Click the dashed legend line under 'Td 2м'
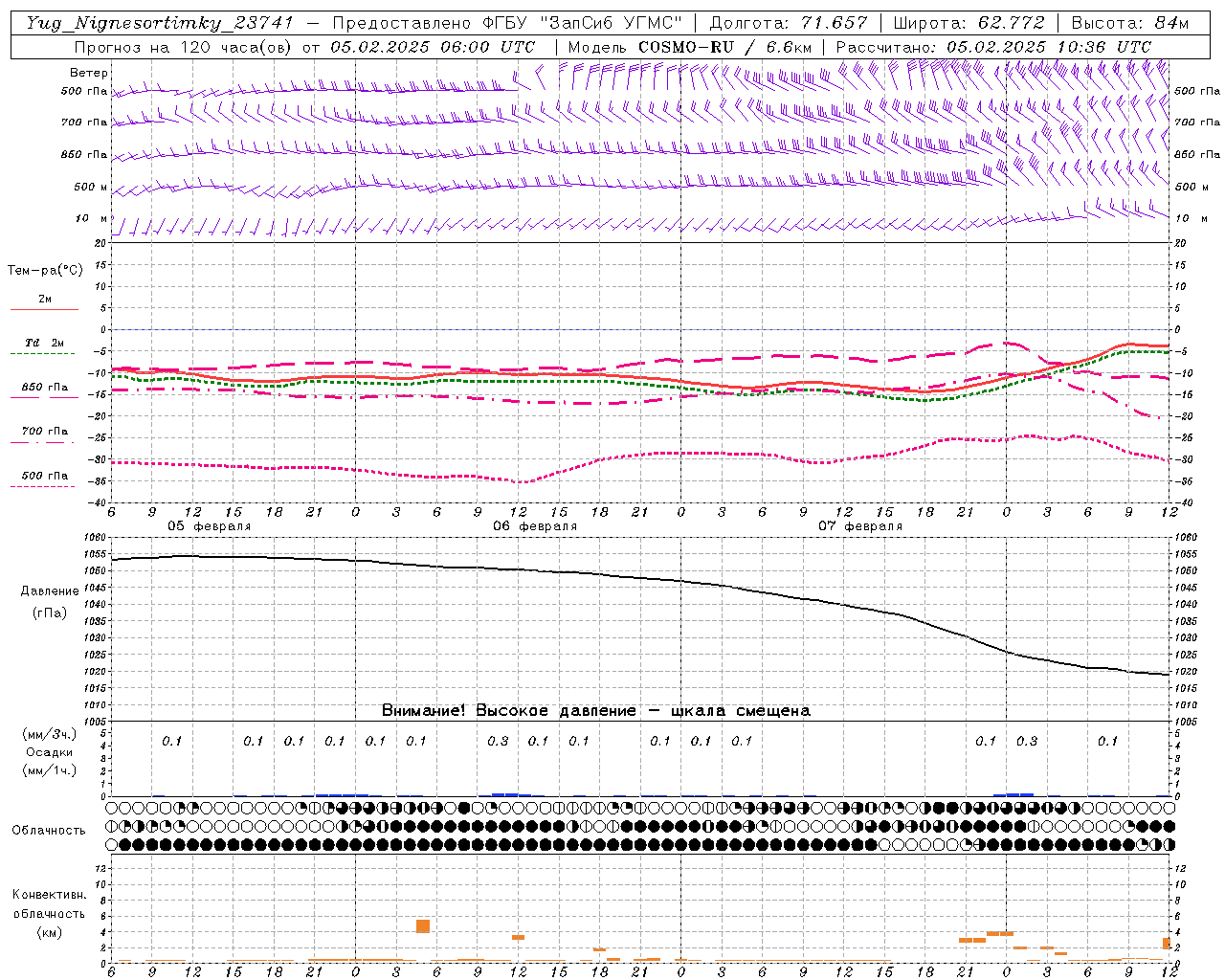Screen dimensions: 1225x980 (x=44, y=354)
